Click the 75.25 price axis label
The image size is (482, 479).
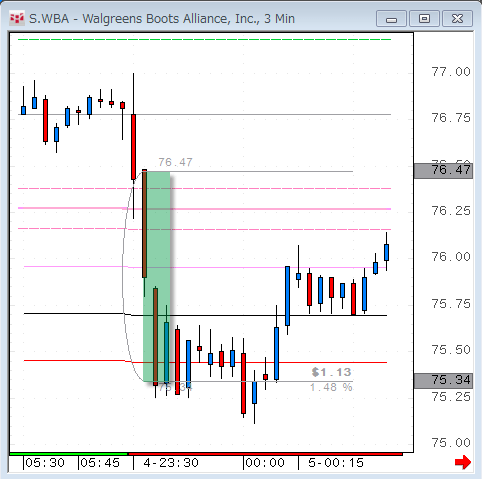point(451,397)
